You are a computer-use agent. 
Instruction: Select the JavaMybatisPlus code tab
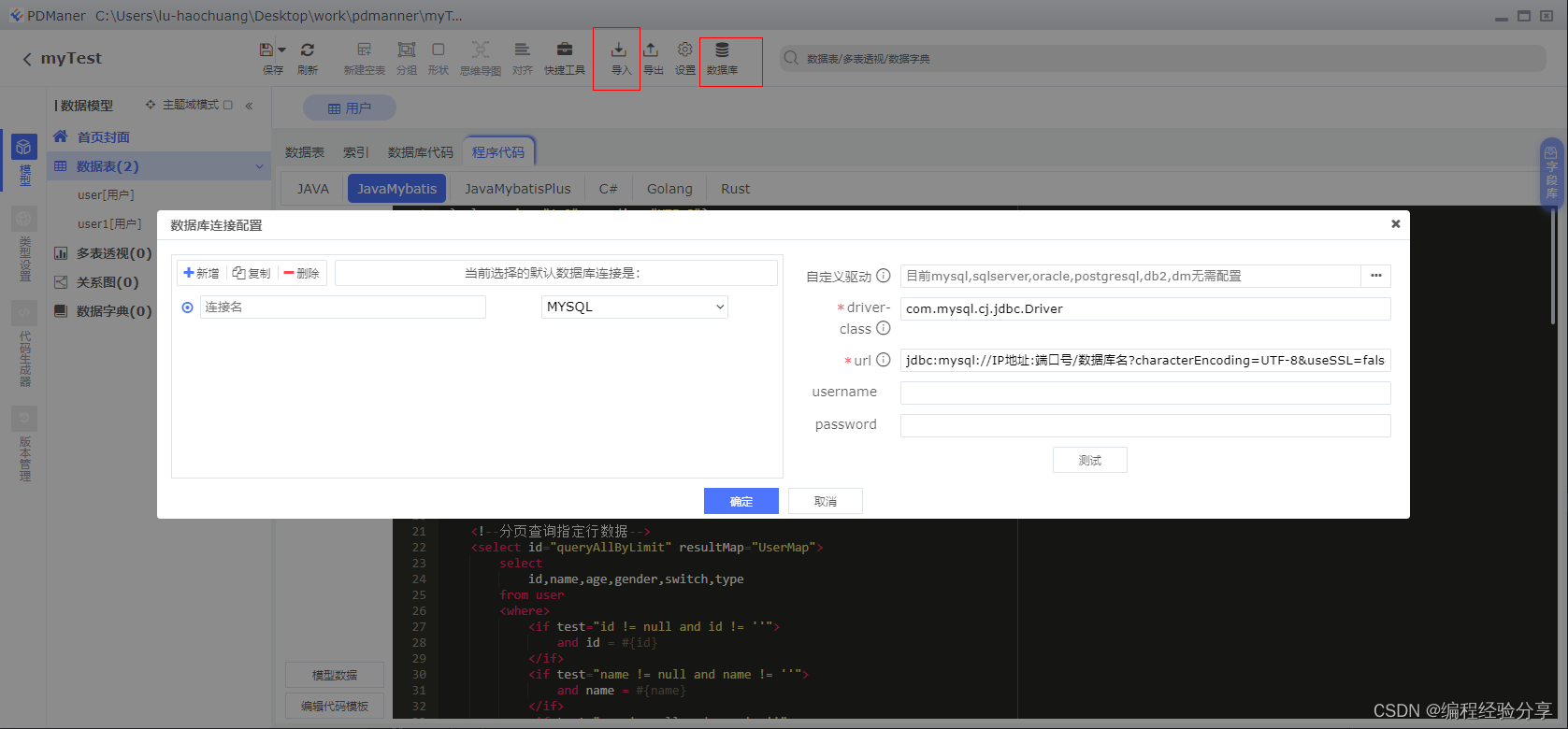click(518, 189)
